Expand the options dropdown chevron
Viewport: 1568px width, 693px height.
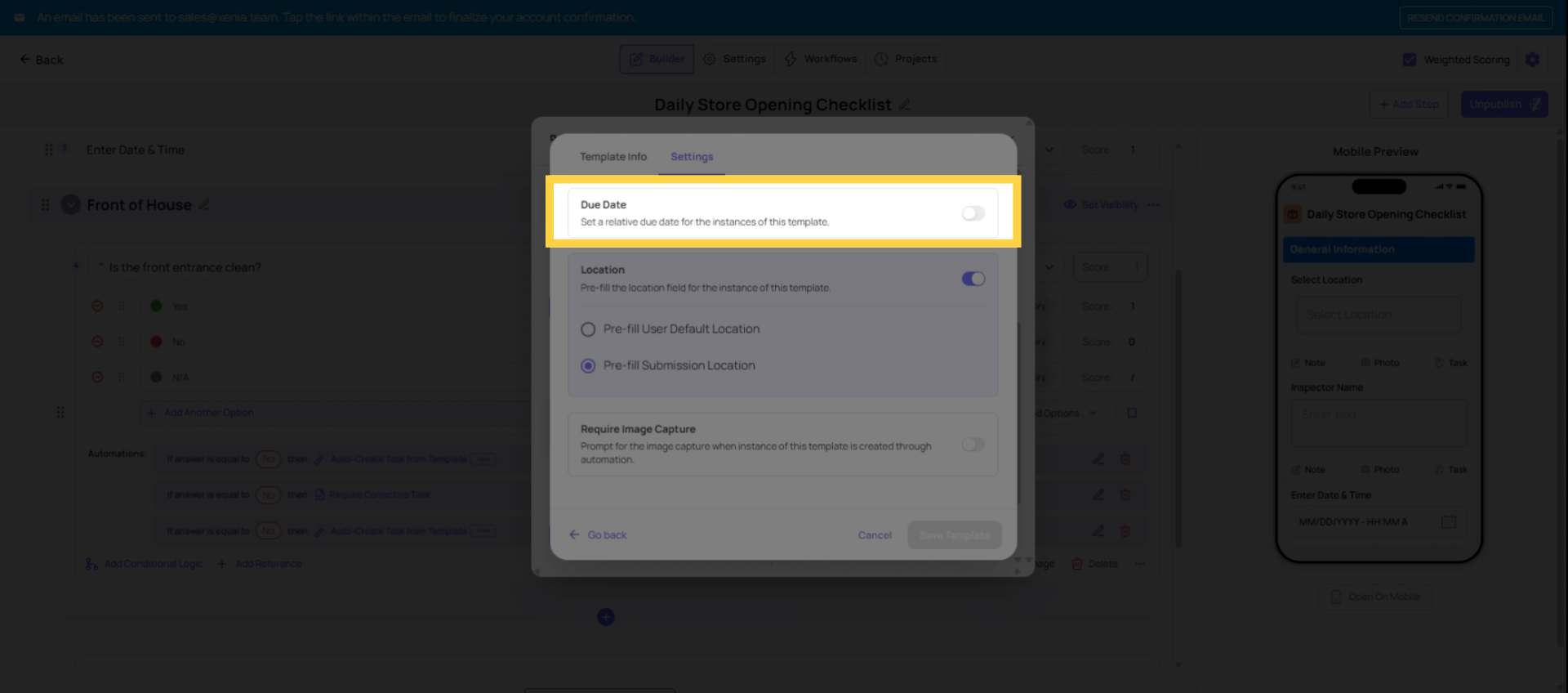(1093, 413)
